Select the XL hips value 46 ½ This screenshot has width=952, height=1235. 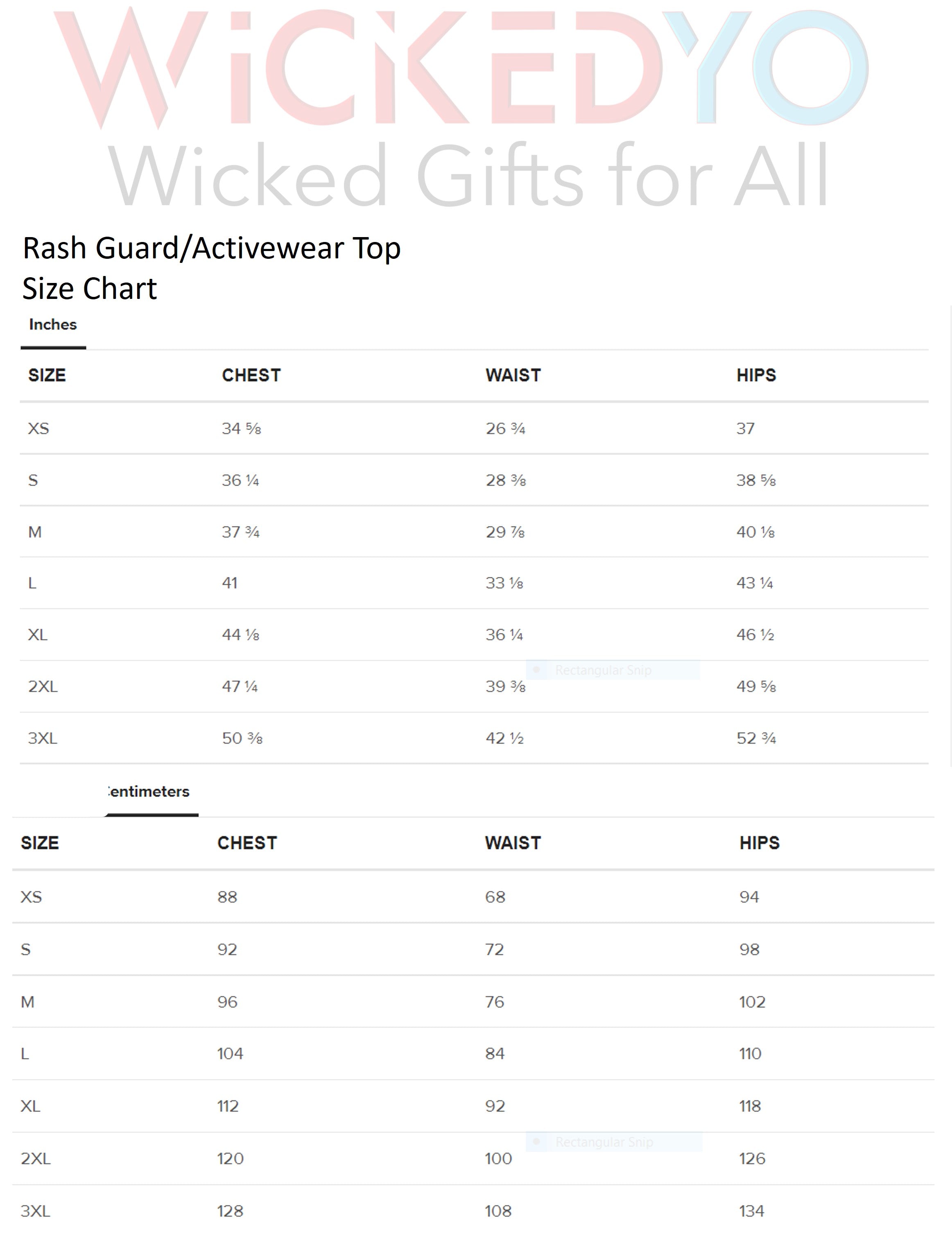755,634
